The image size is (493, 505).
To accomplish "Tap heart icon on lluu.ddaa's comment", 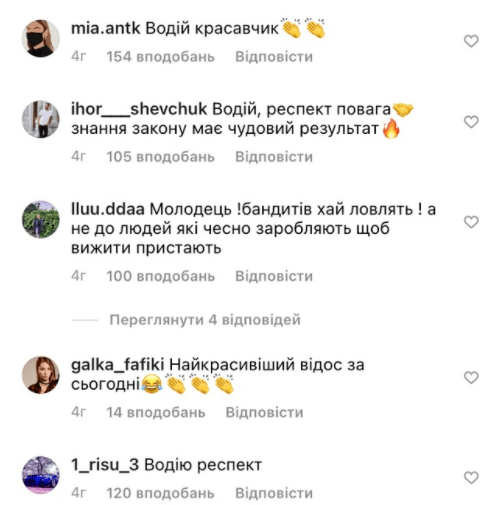I will pyautogui.click(x=471, y=222).
